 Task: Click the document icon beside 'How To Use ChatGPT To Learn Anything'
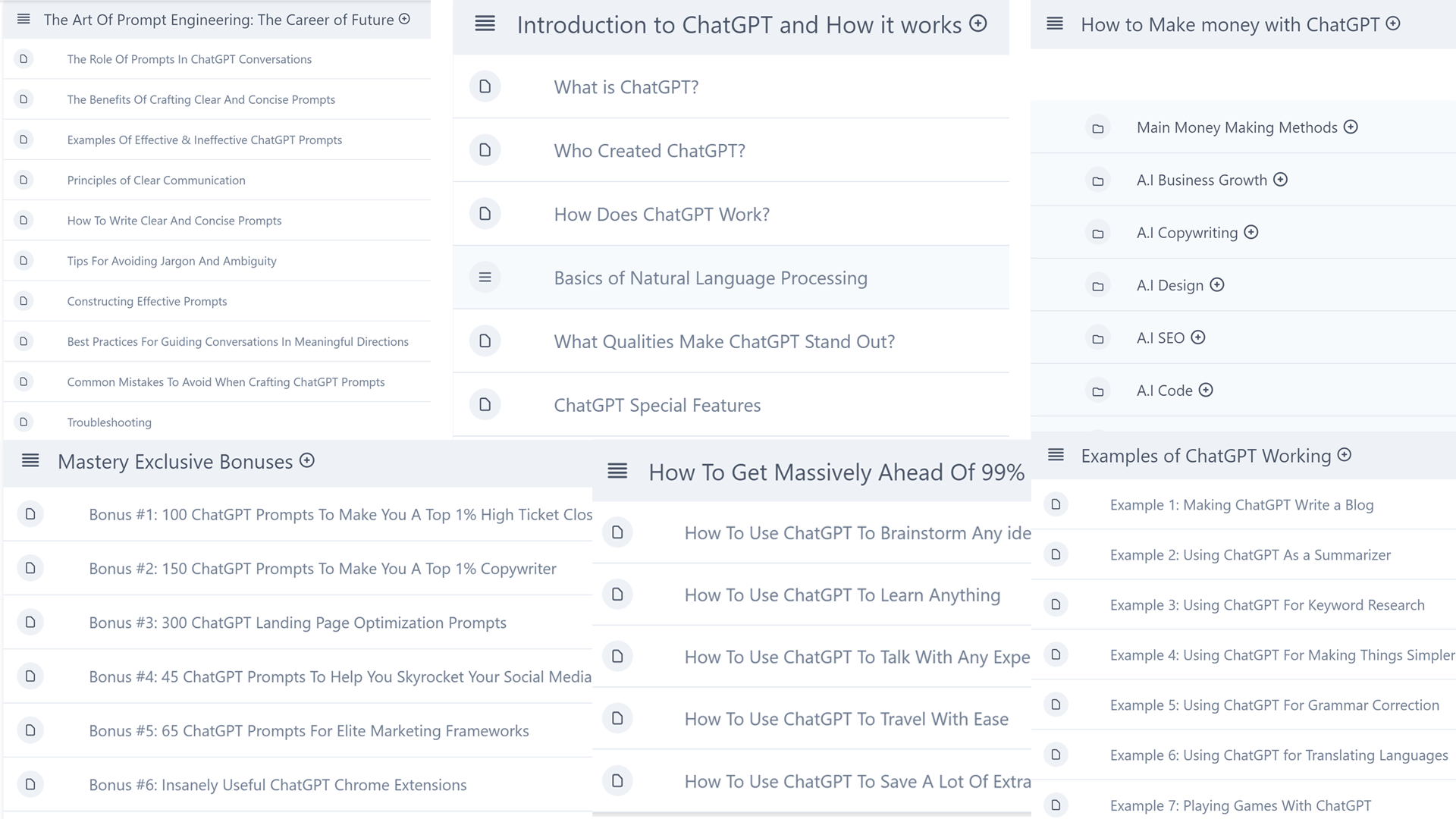pyautogui.click(x=617, y=595)
